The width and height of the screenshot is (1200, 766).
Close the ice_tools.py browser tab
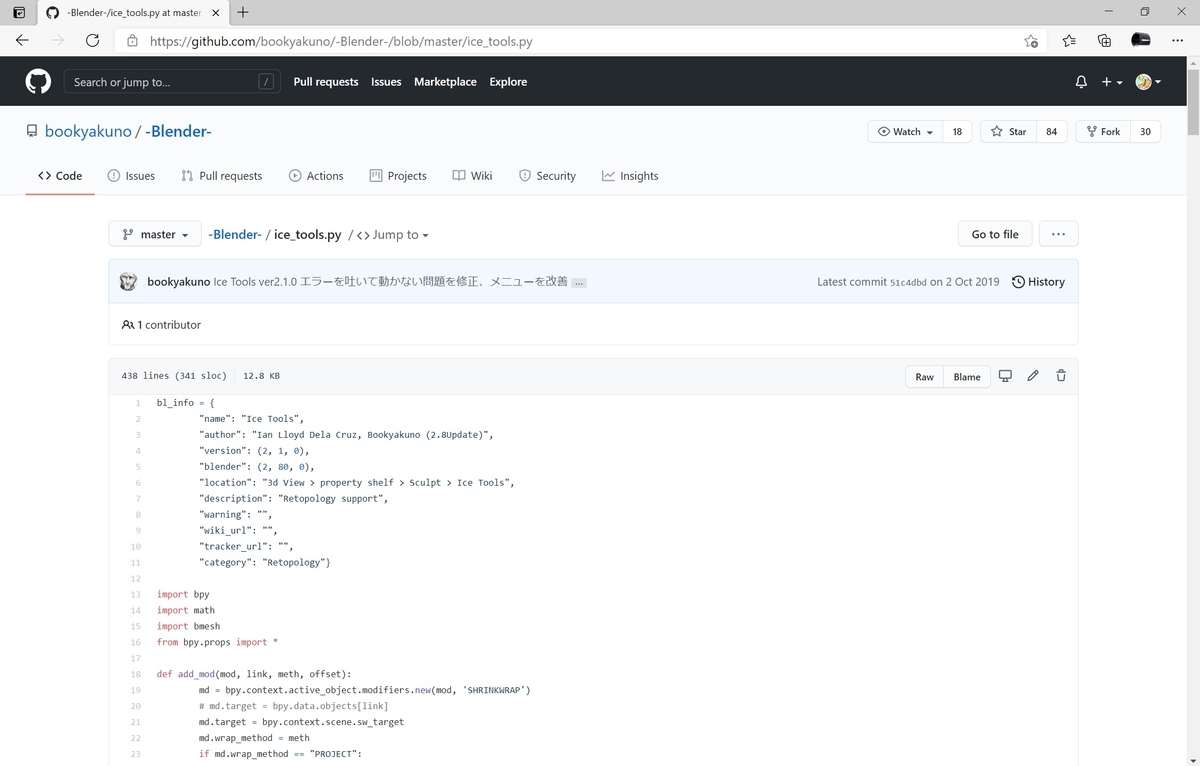point(217,12)
